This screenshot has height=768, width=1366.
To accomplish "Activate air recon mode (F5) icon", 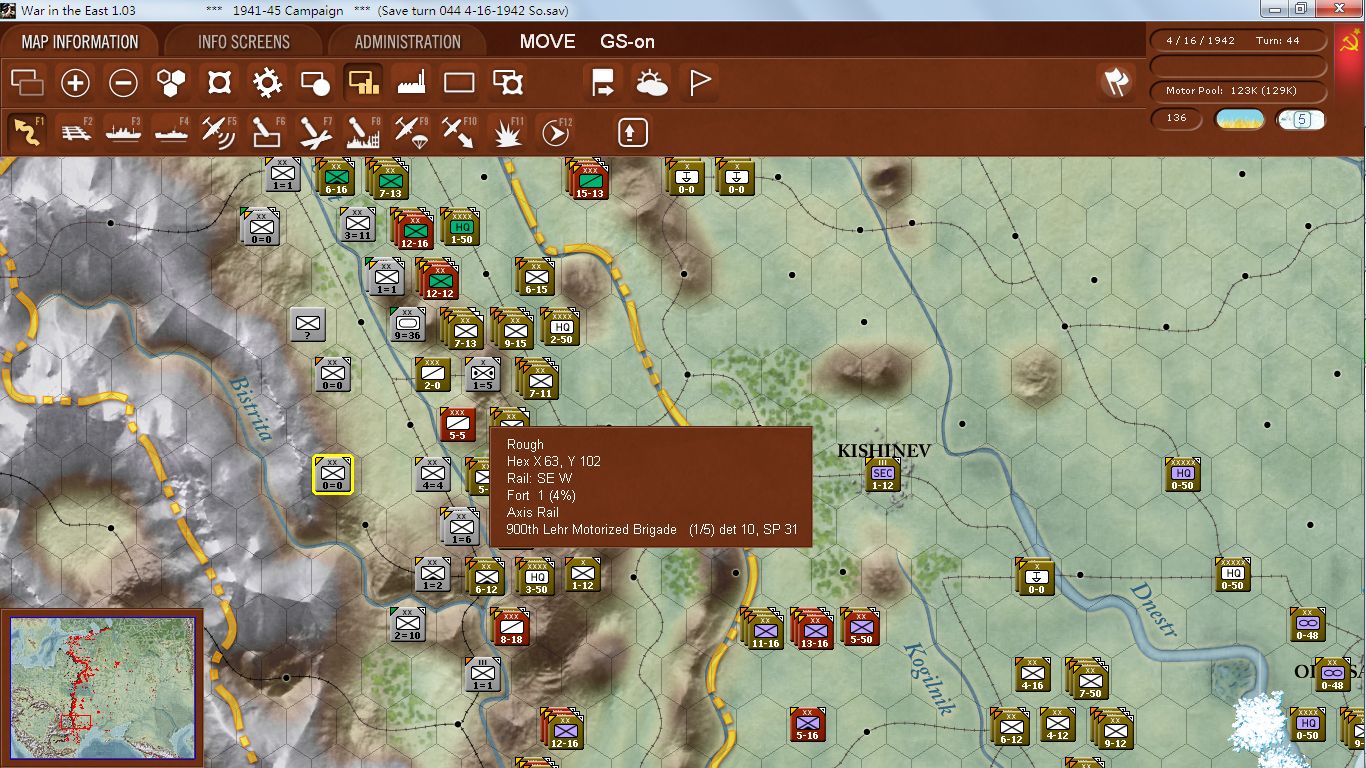I will coord(219,131).
